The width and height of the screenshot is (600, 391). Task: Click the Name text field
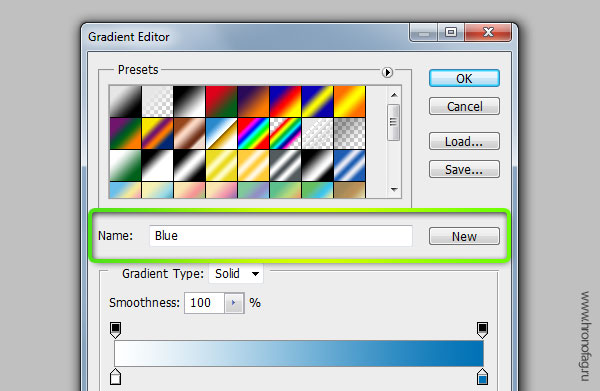(281, 236)
